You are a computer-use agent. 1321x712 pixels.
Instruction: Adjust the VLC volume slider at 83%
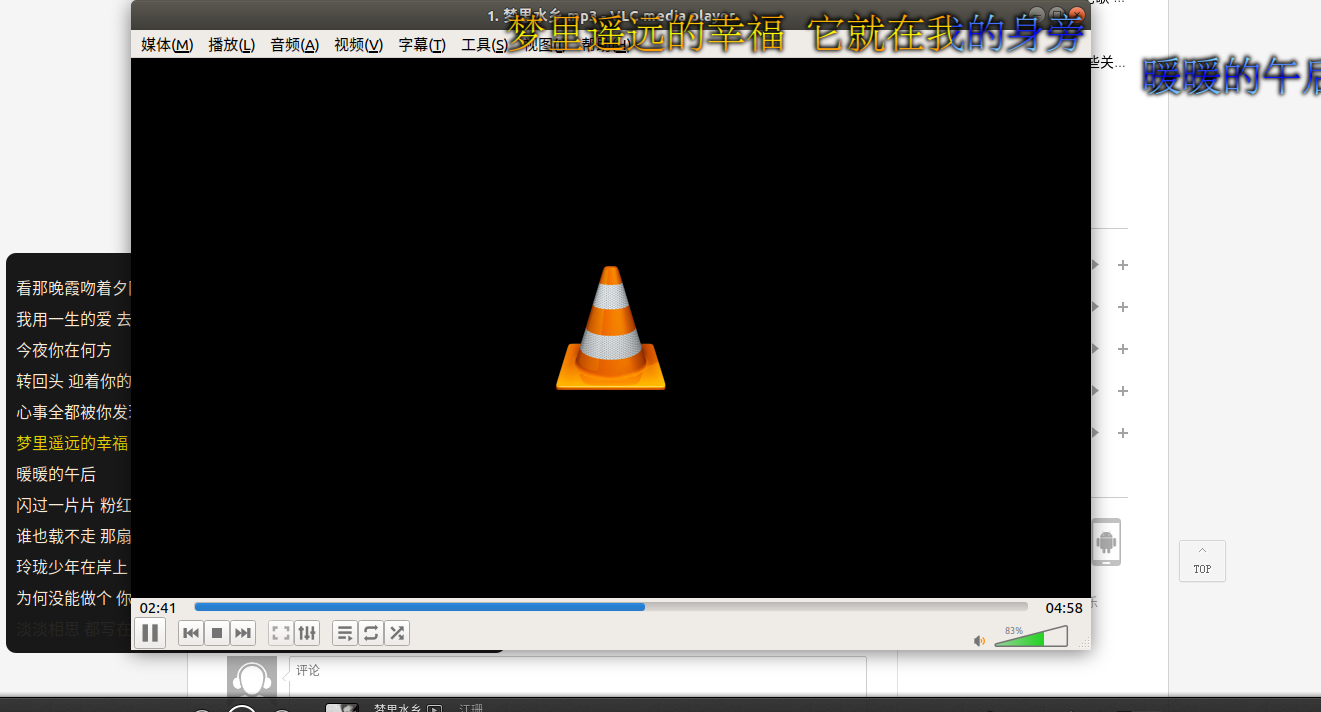(1031, 637)
